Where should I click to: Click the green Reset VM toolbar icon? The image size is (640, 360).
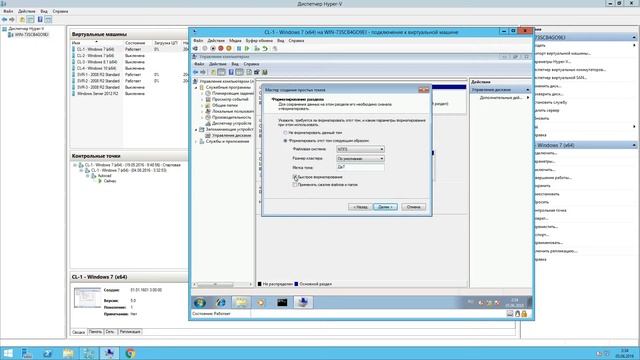(x=247, y=49)
